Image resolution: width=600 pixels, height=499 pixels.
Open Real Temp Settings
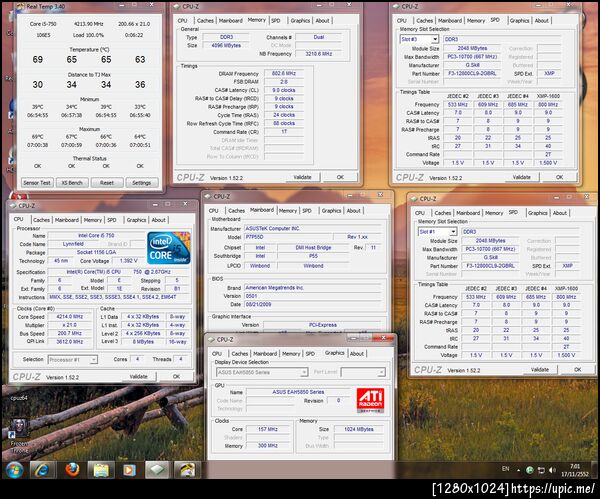(142, 183)
